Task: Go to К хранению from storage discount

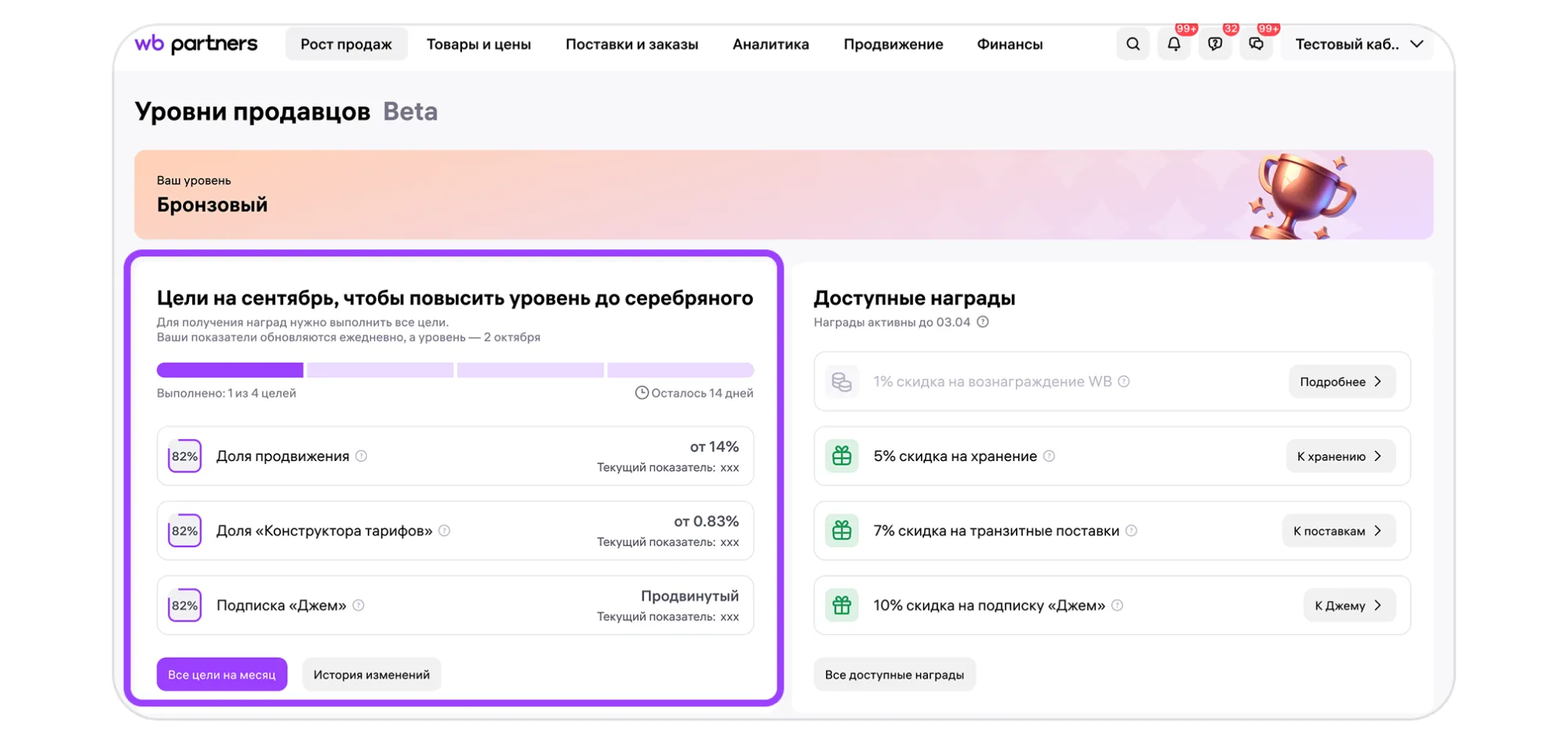Action: (x=1339, y=456)
